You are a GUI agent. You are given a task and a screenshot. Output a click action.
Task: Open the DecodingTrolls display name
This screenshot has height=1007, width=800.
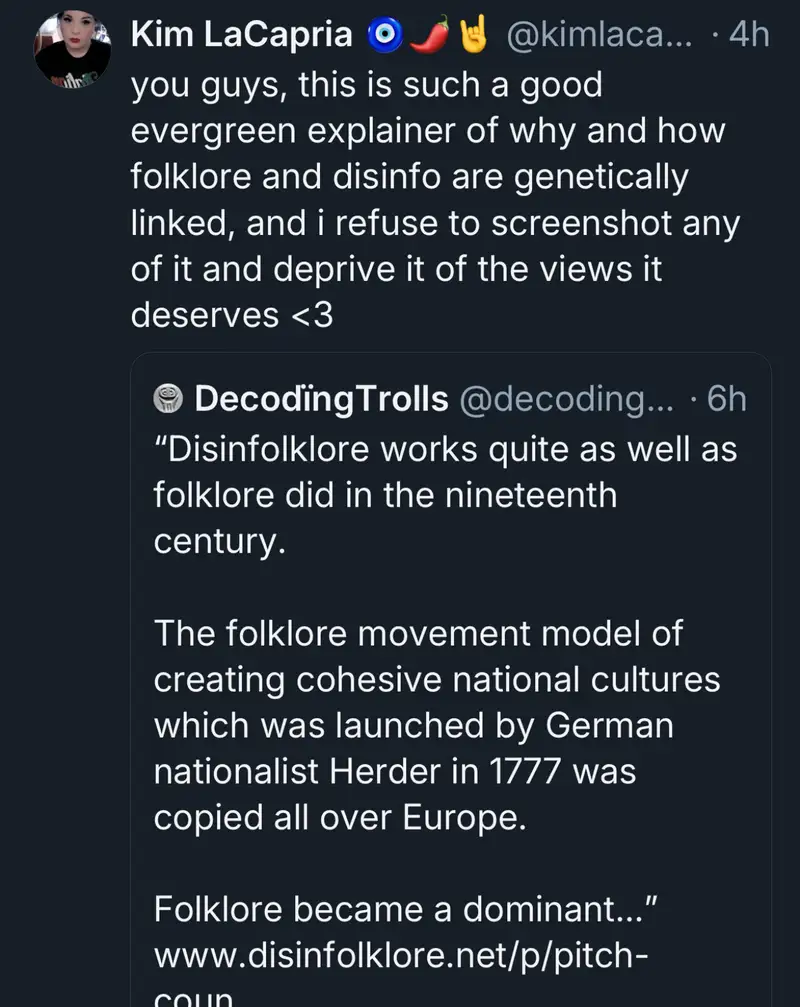[x=321, y=400]
